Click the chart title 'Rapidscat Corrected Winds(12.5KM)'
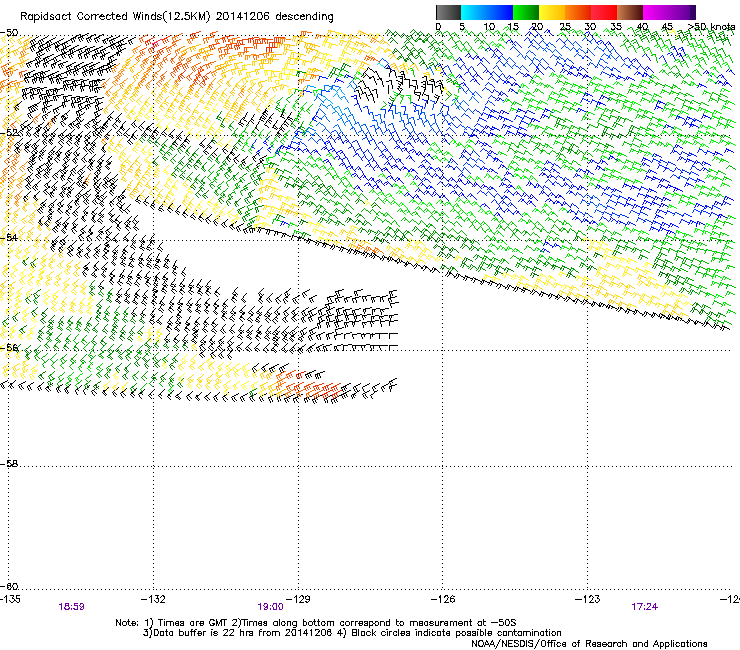The image size is (740, 650). (115, 17)
